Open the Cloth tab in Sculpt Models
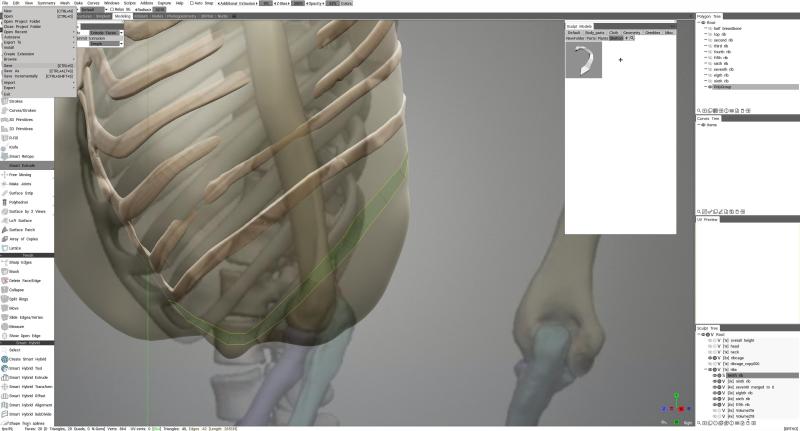Viewport: 800px width, 431px height. point(613,33)
